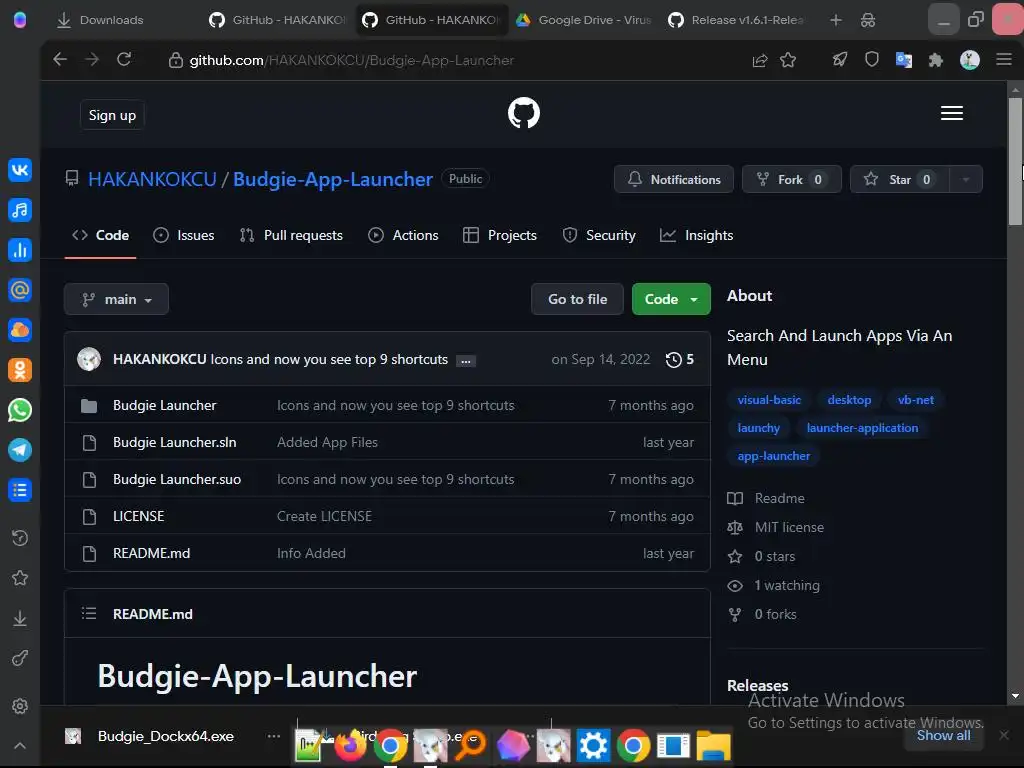This screenshot has width=1024, height=768.
Task: Click the share page icon in the address bar
Action: 760,60
